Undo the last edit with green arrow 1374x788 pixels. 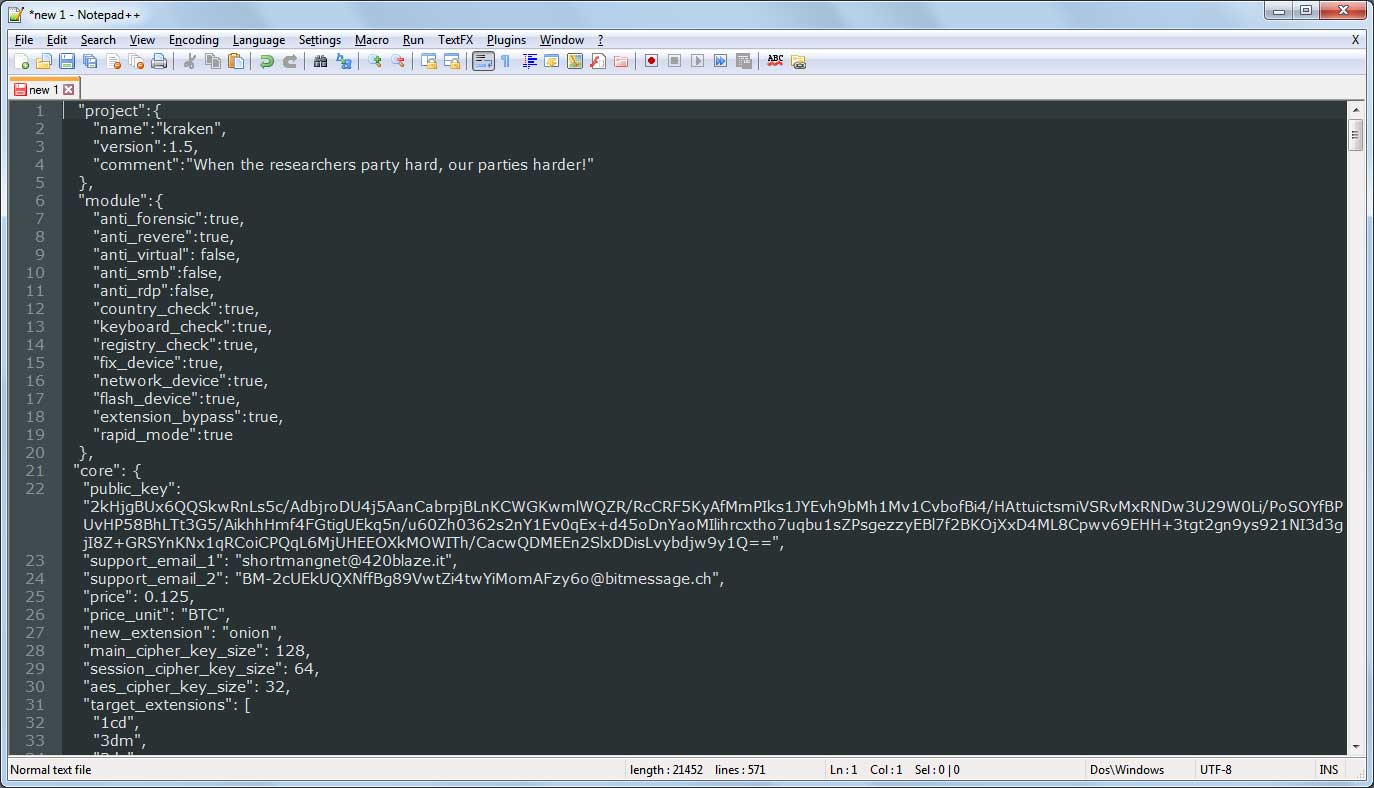(266, 61)
